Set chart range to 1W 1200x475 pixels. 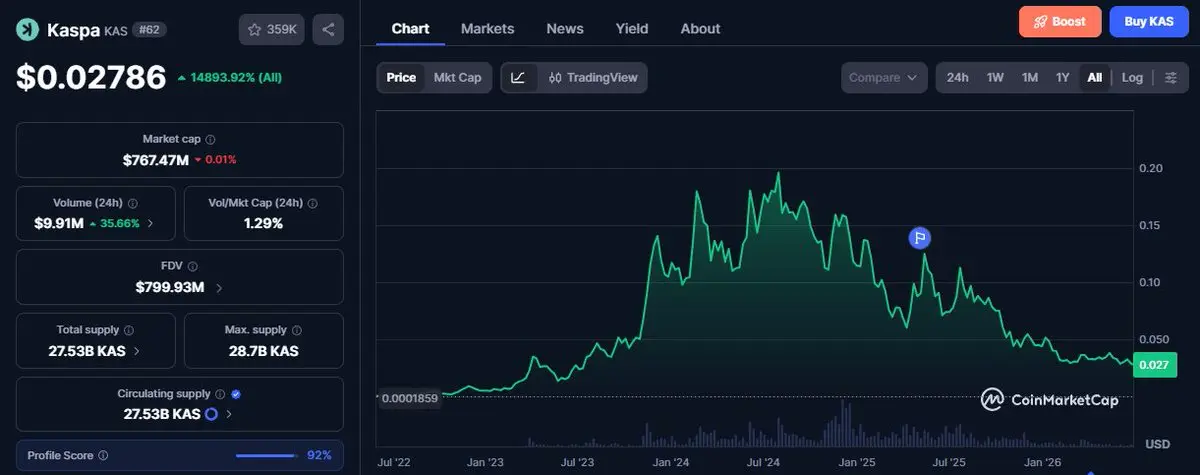point(995,77)
